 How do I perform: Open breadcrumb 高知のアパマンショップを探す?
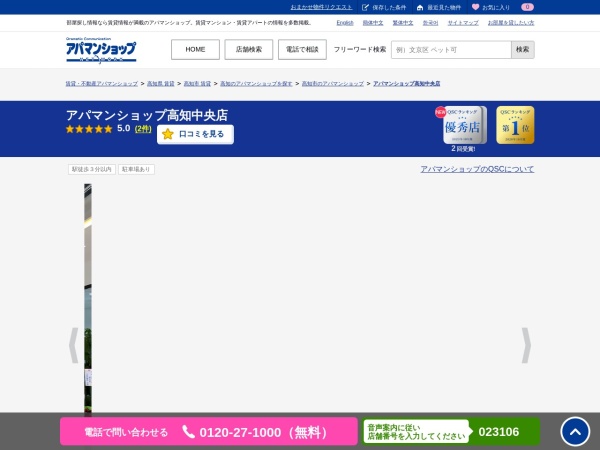pos(256,83)
